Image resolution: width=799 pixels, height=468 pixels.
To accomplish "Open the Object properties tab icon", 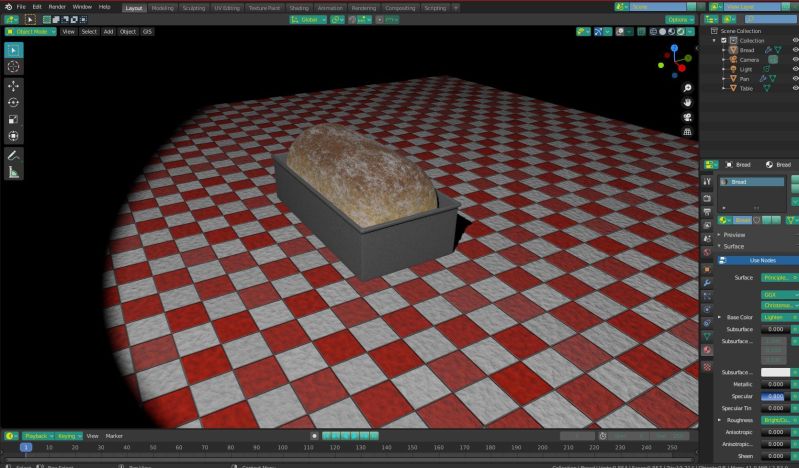I will (707, 269).
